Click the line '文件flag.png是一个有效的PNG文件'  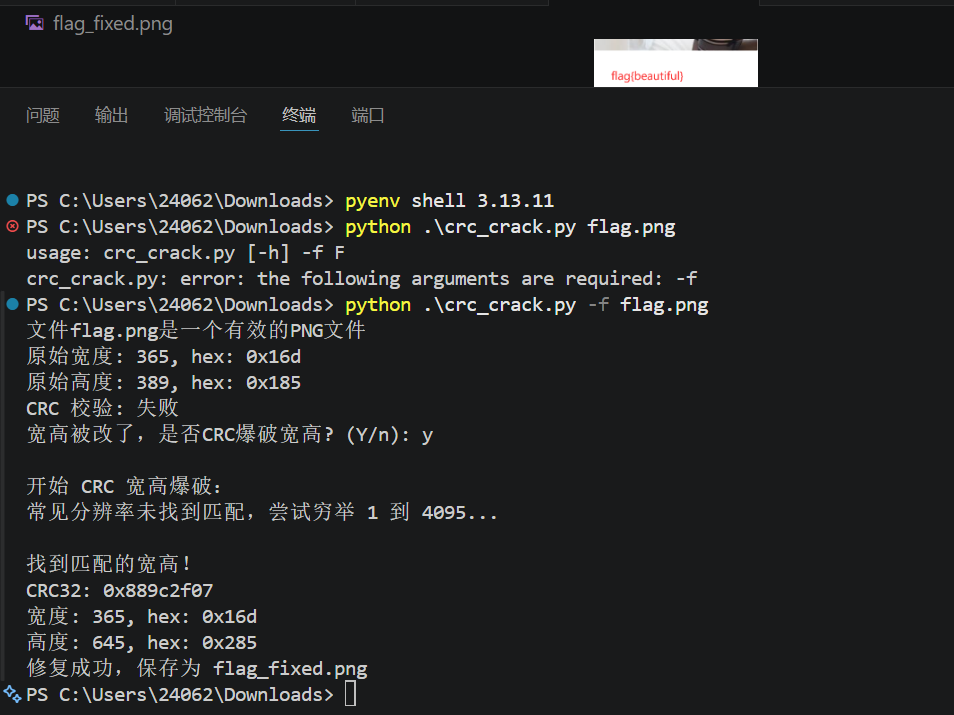pyautogui.click(x=195, y=330)
